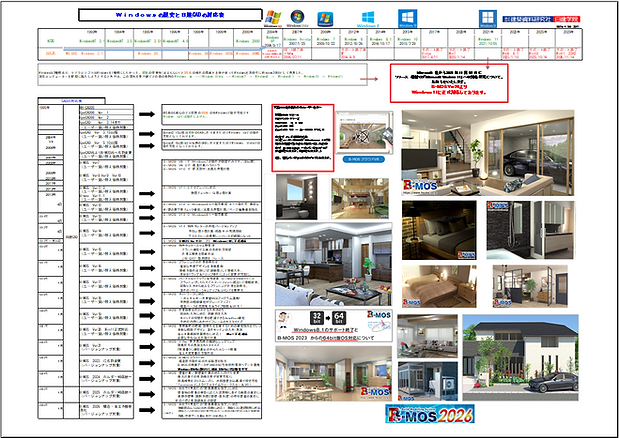Select the Windows 2000 table cell
Image resolution: width=619 pixels, height=438 pixels.
248,41
